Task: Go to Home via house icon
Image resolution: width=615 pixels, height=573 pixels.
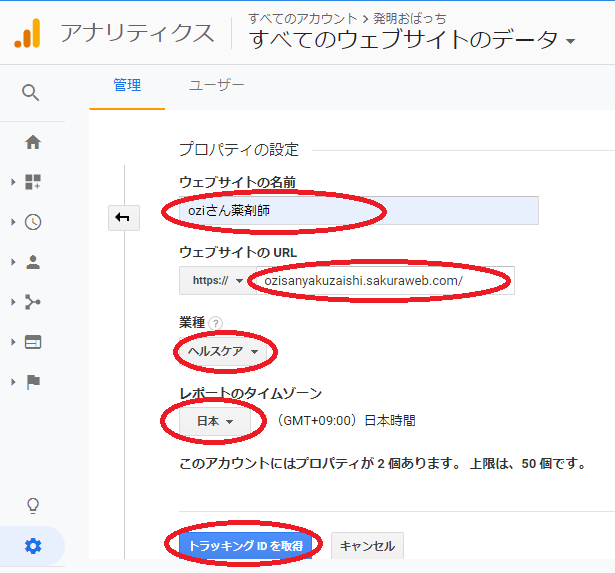Action: point(33,142)
